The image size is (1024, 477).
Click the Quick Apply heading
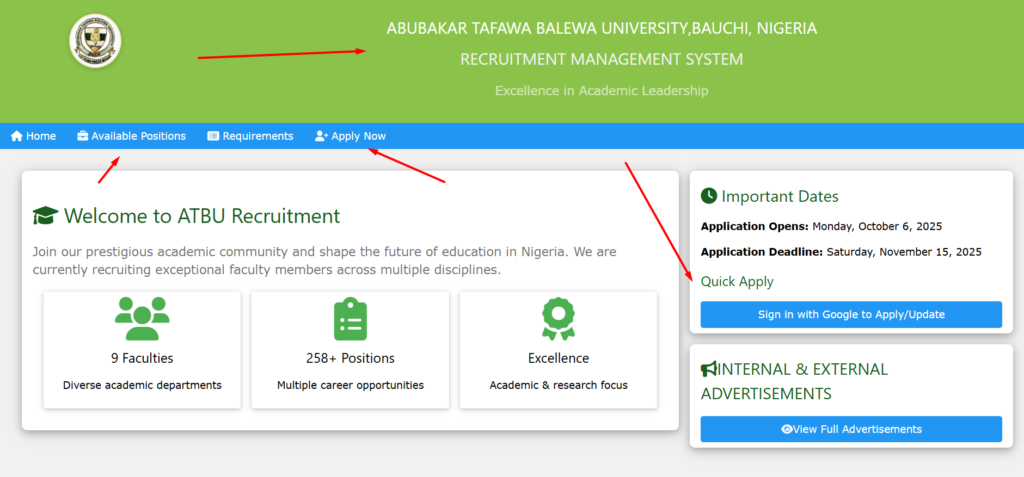pos(737,282)
